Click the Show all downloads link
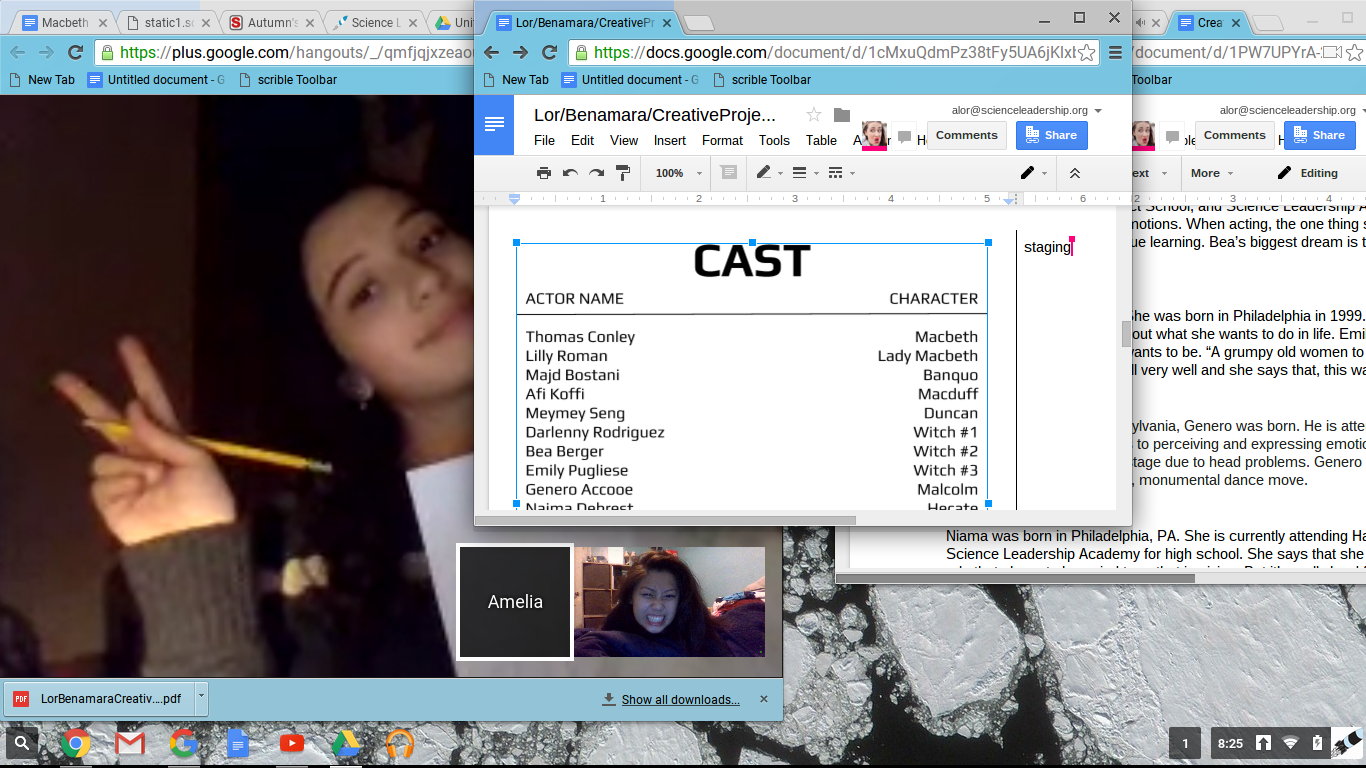Screen dimensions: 1366x768 pos(680,700)
